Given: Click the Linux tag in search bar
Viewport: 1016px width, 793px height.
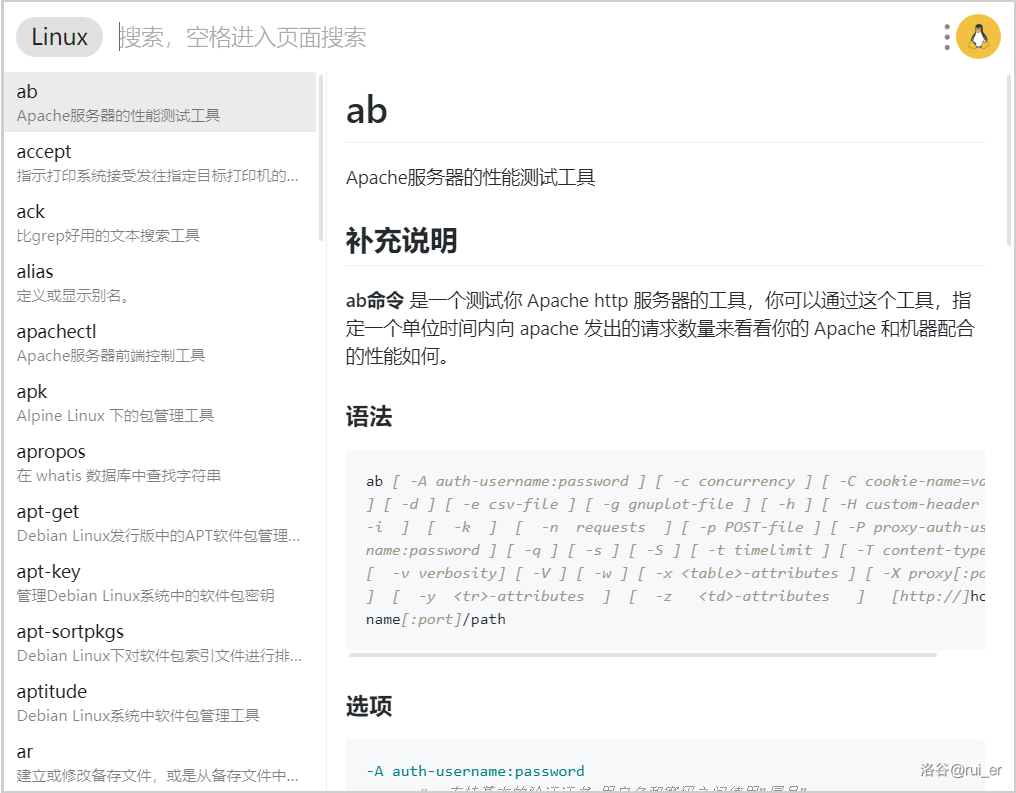Looking at the screenshot, I should [59, 38].
